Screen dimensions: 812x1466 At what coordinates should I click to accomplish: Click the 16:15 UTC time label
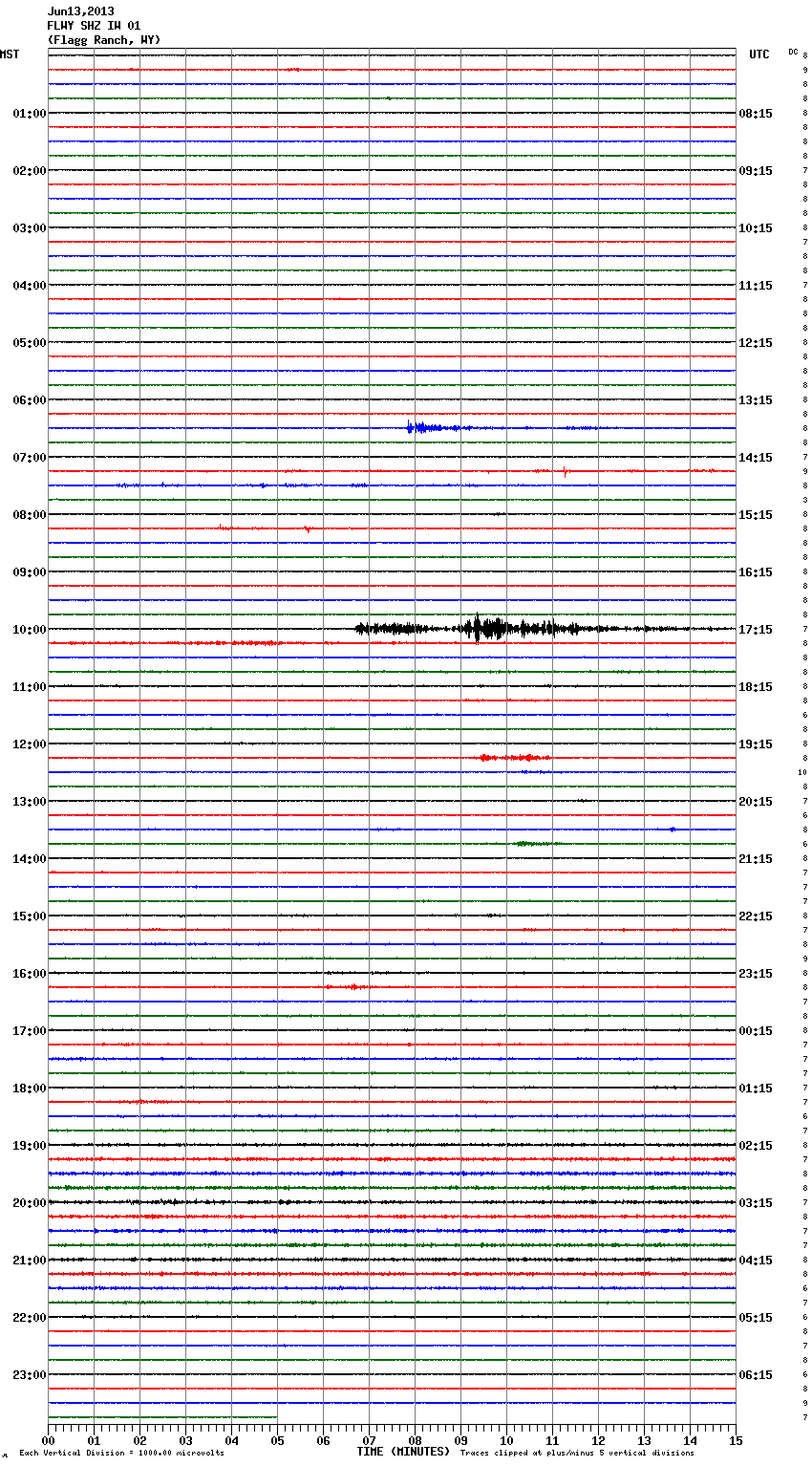(756, 572)
